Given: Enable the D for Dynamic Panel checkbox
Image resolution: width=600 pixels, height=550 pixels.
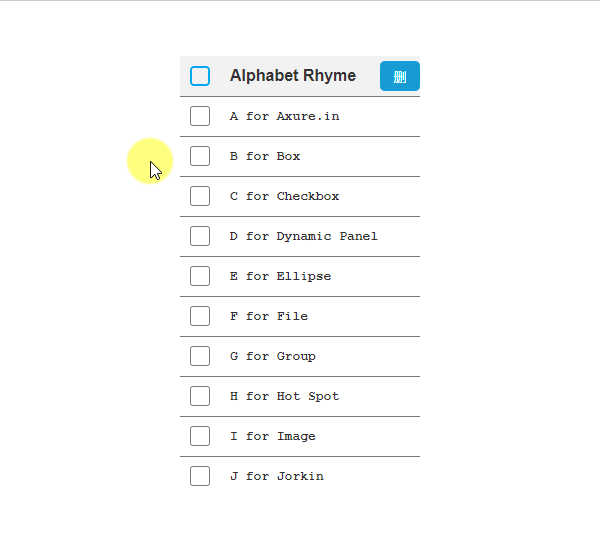Looking at the screenshot, I should pos(200,236).
